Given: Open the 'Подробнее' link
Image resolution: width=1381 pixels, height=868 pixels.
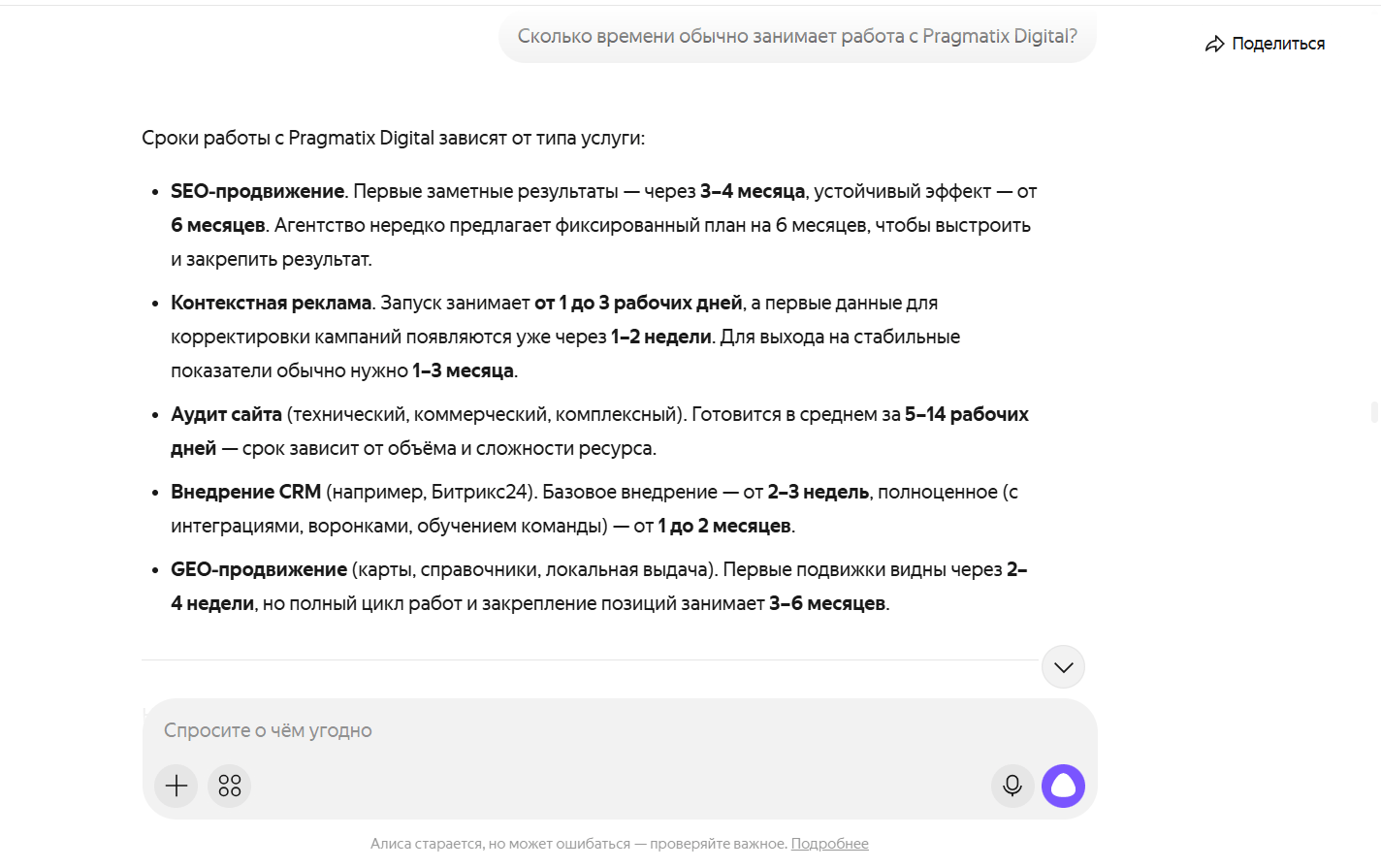Looking at the screenshot, I should point(830,844).
